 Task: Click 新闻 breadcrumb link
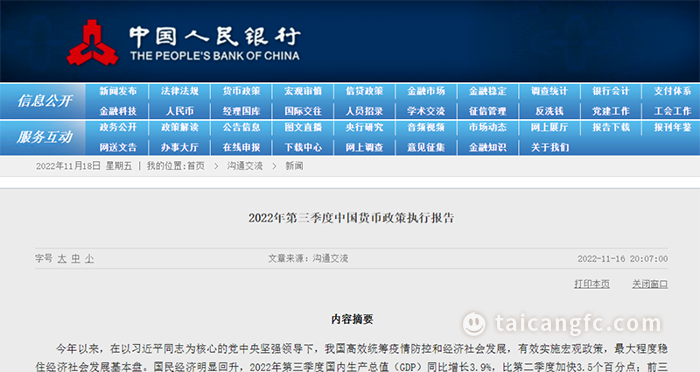click(x=294, y=166)
